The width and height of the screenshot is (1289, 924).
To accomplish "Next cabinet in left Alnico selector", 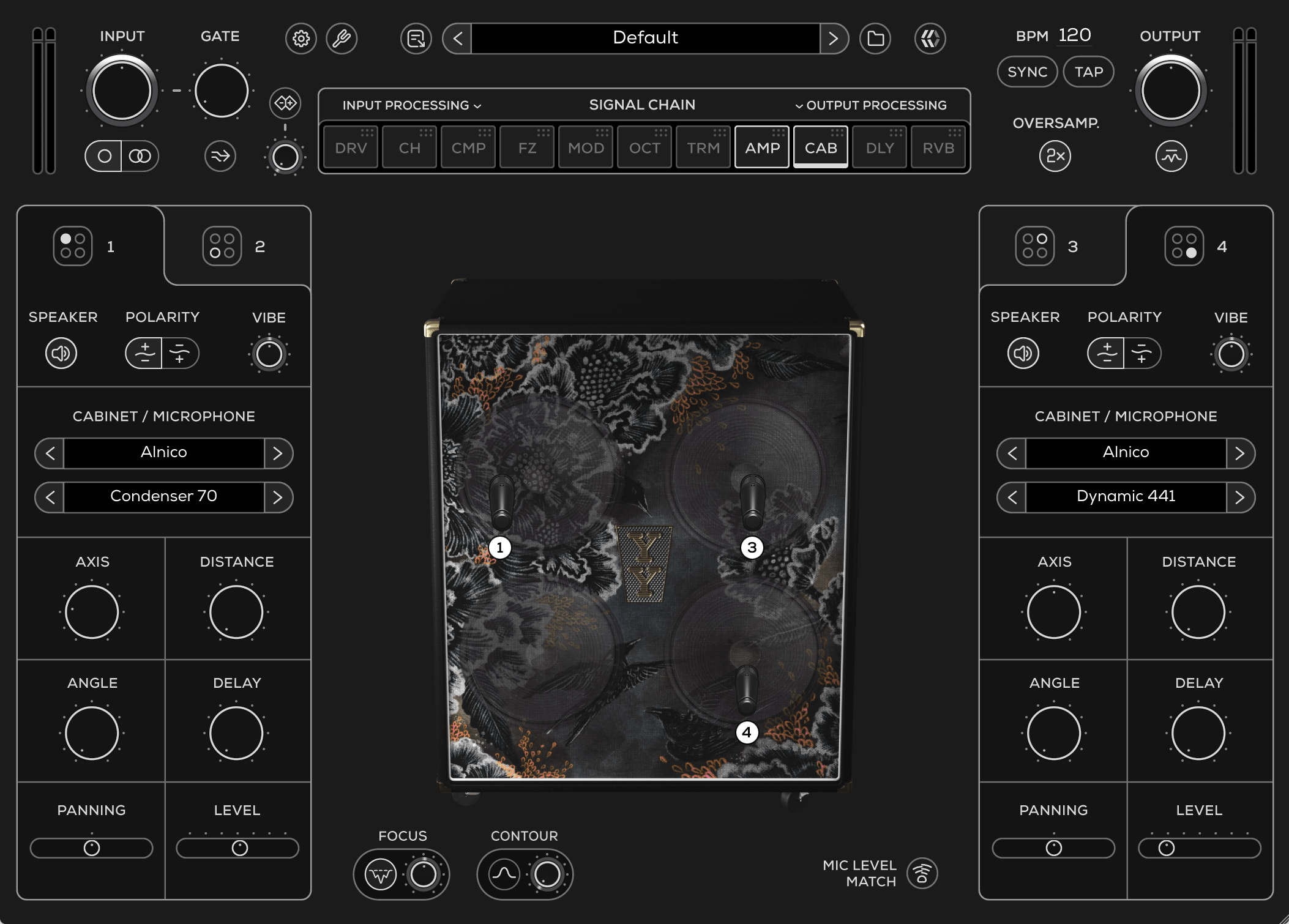I will point(278,453).
